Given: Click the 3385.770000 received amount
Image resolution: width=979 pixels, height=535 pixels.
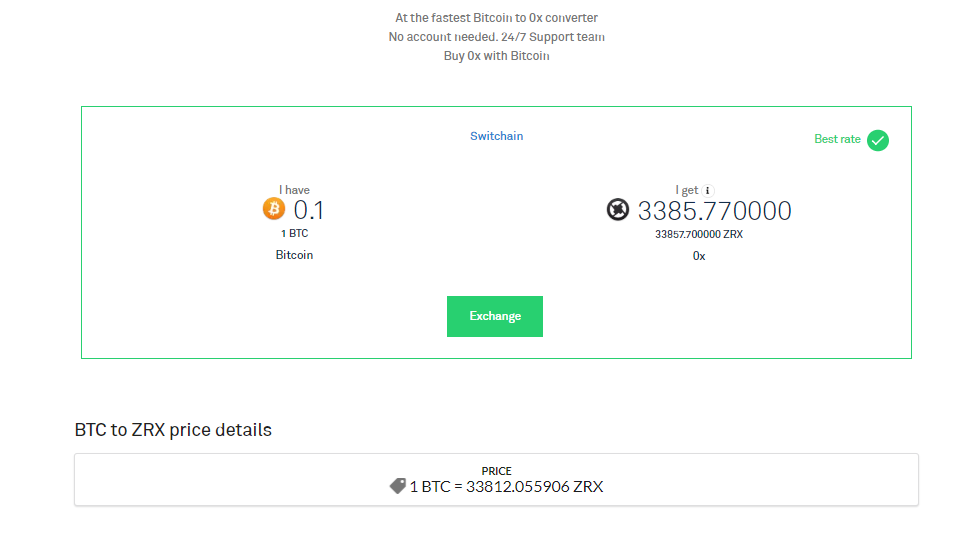Looking at the screenshot, I should coord(714,211).
